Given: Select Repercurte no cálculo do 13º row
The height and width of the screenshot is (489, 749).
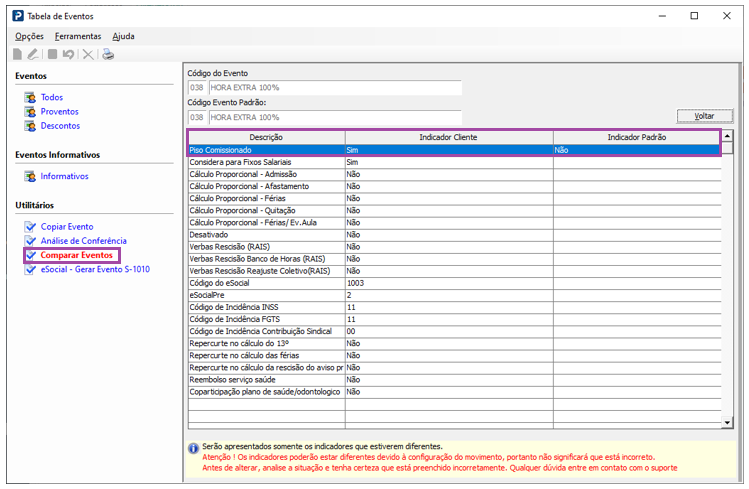Looking at the screenshot, I should (454, 344).
